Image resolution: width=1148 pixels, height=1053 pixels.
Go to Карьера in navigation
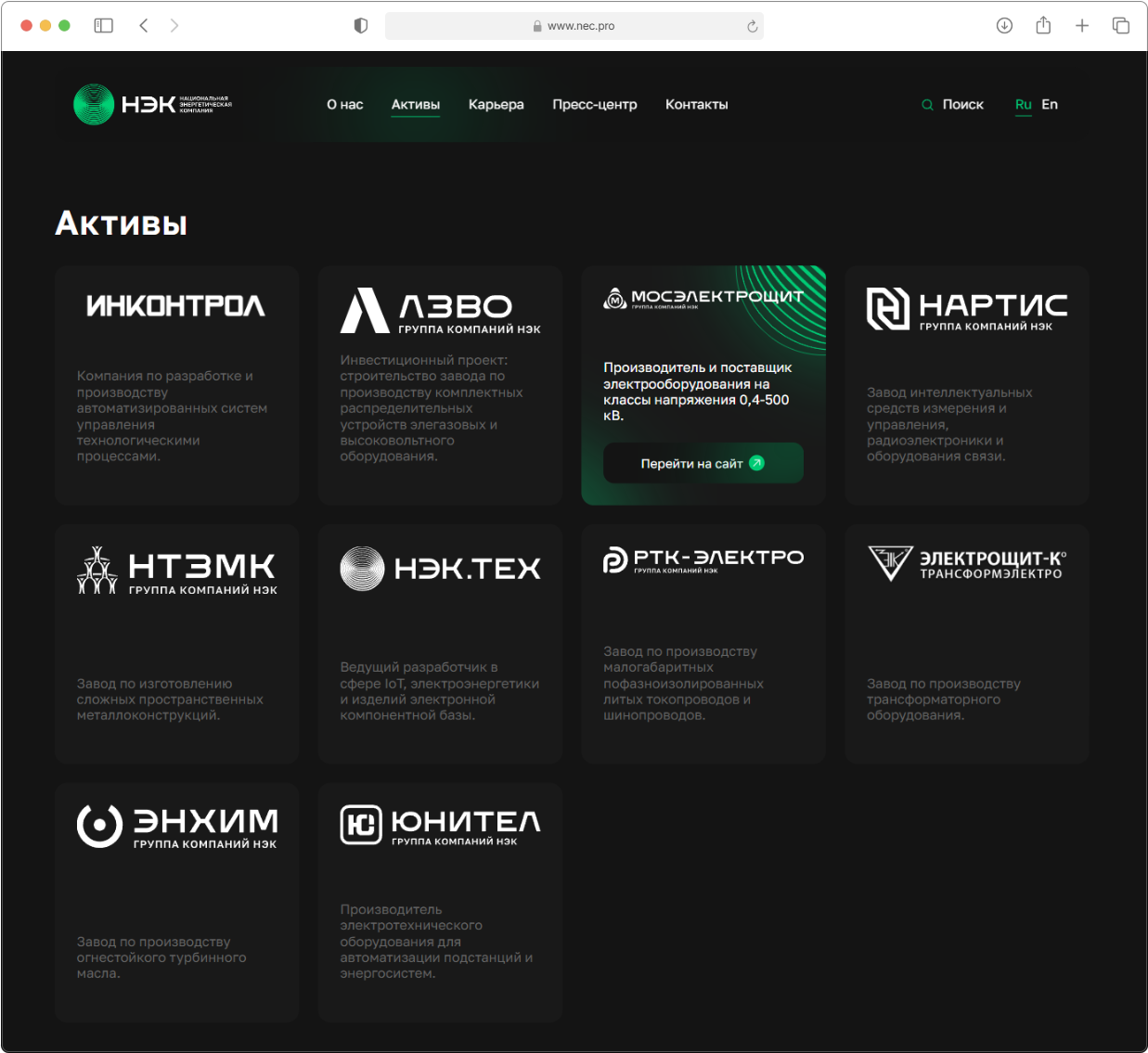[496, 105]
